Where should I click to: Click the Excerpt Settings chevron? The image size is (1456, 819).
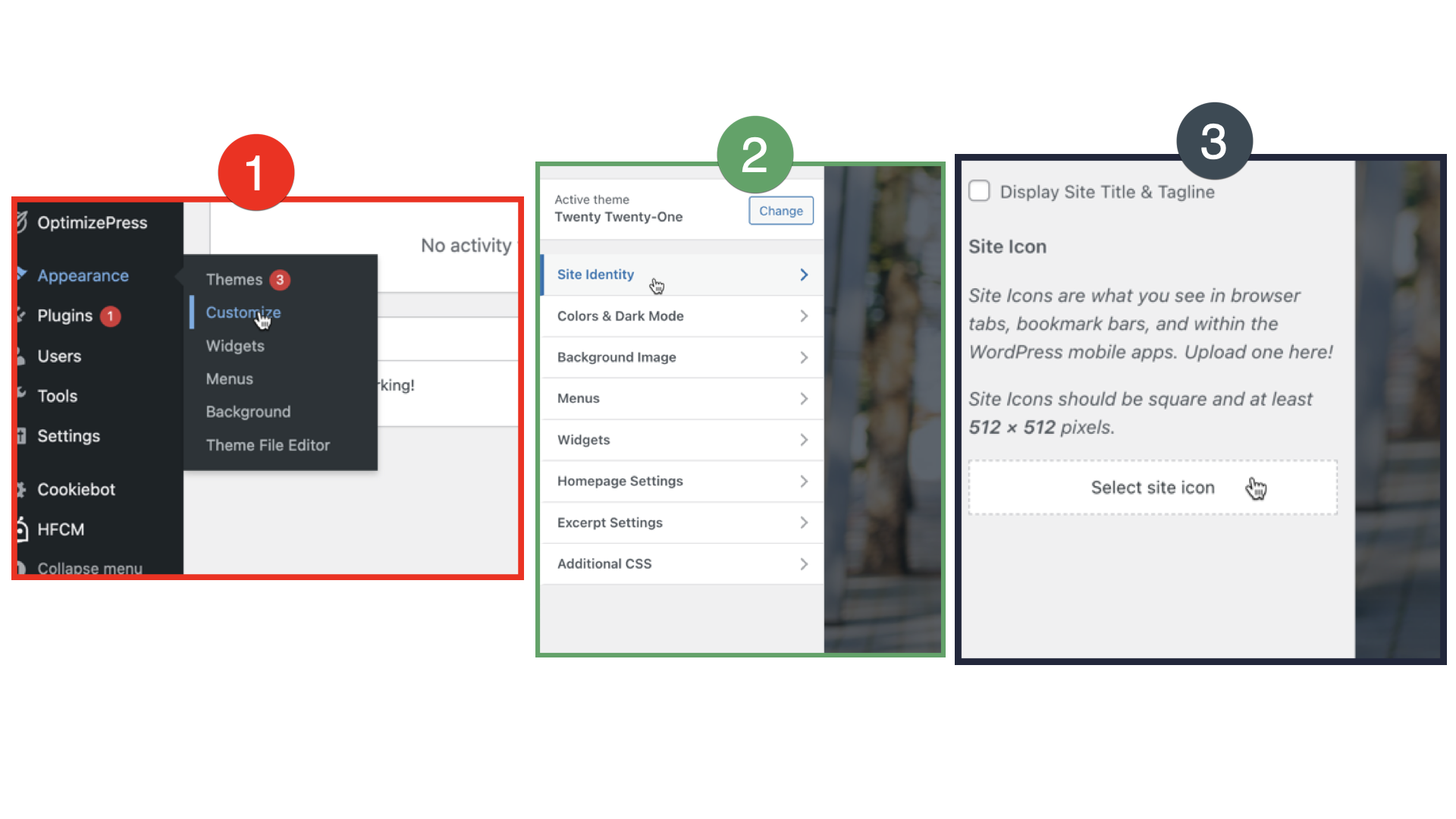tap(804, 522)
